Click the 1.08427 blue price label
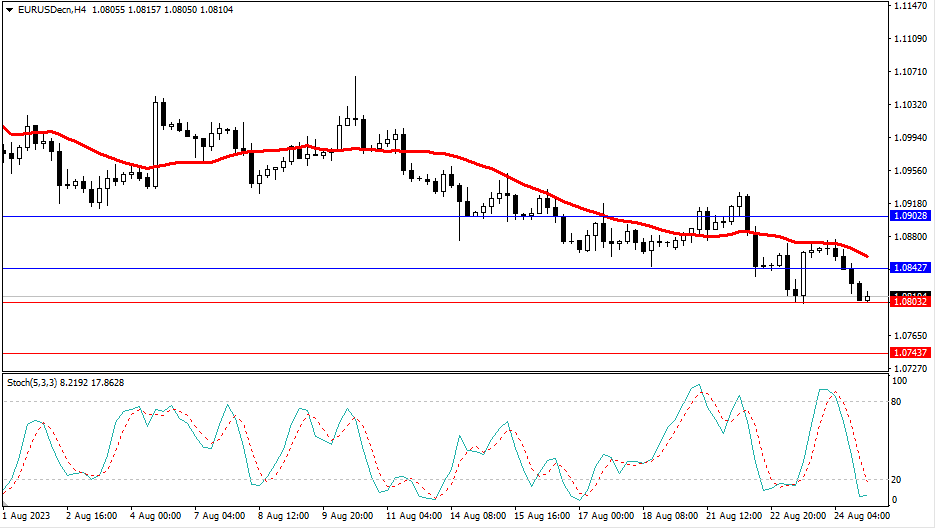 [x=910, y=268]
